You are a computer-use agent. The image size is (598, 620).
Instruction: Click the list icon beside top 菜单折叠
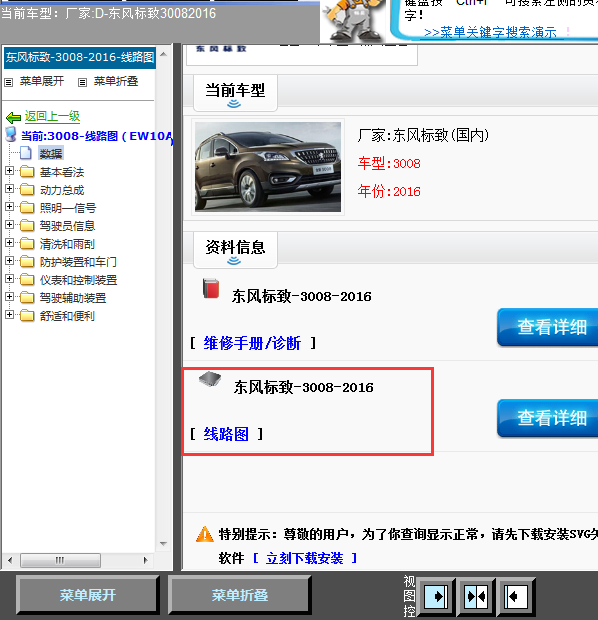[82, 82]
